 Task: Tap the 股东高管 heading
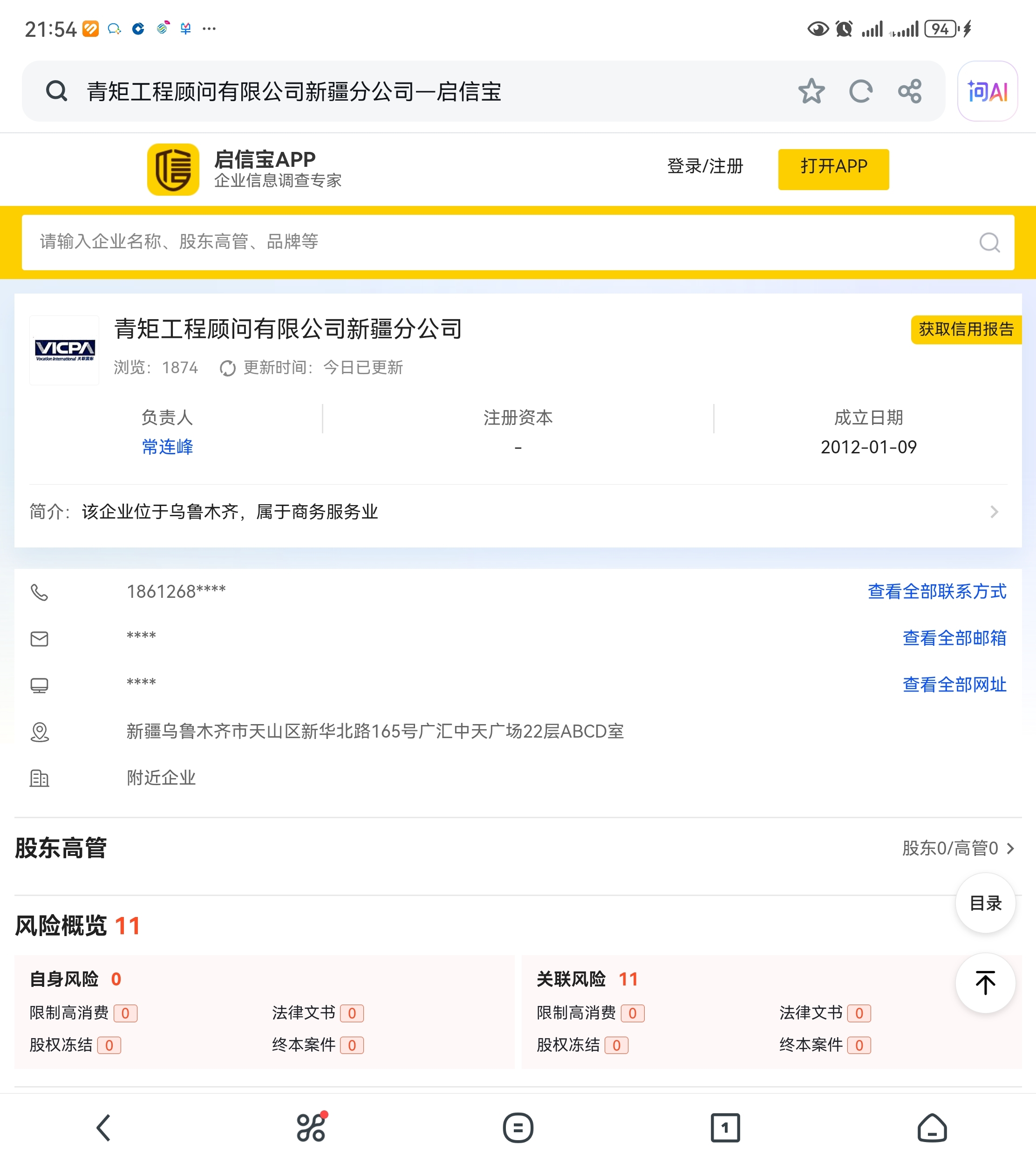(61, 848)
